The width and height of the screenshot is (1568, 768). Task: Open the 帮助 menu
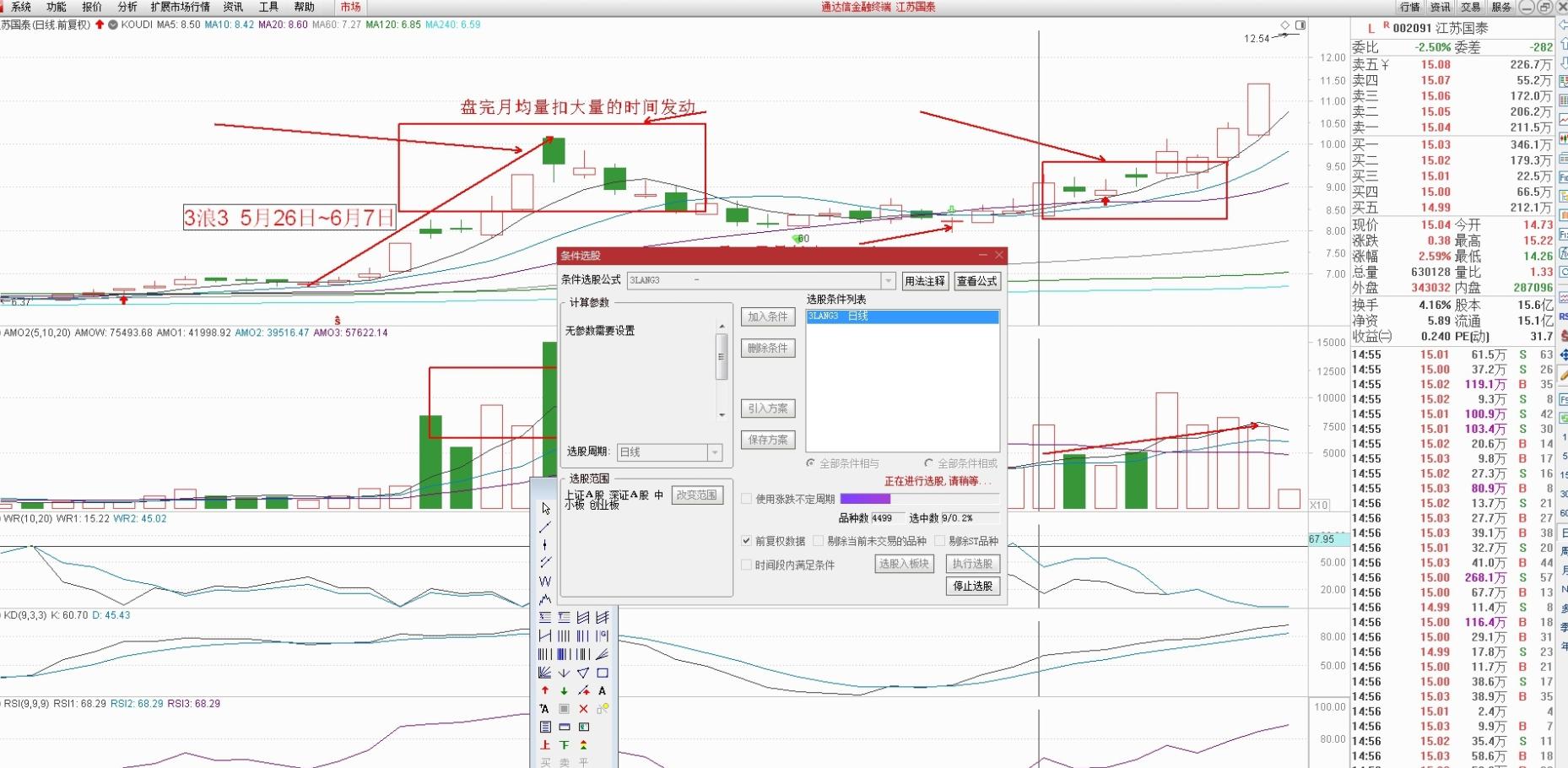tap(304, 7)
